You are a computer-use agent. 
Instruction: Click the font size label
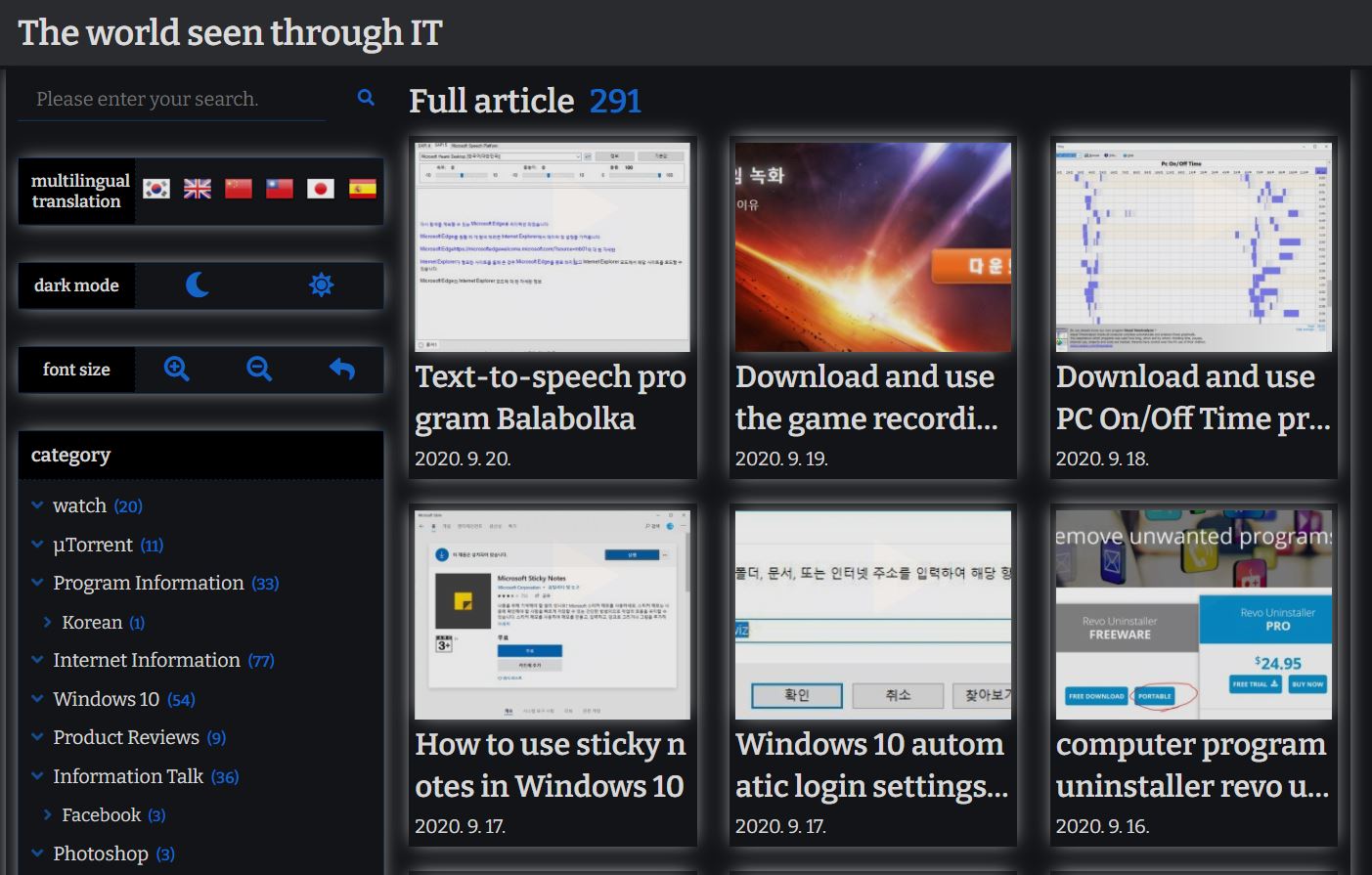pyautogui.click(x=76, y=370)
